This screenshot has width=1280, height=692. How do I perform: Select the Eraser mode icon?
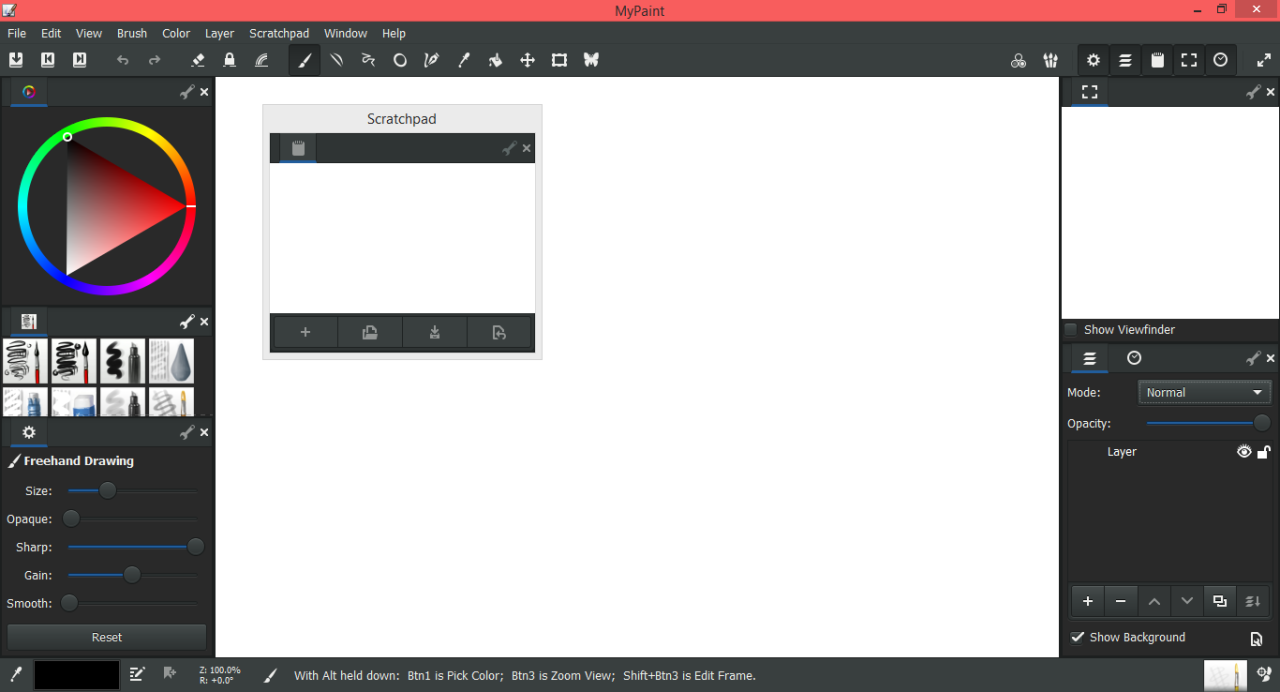click(x=198, y=60)
